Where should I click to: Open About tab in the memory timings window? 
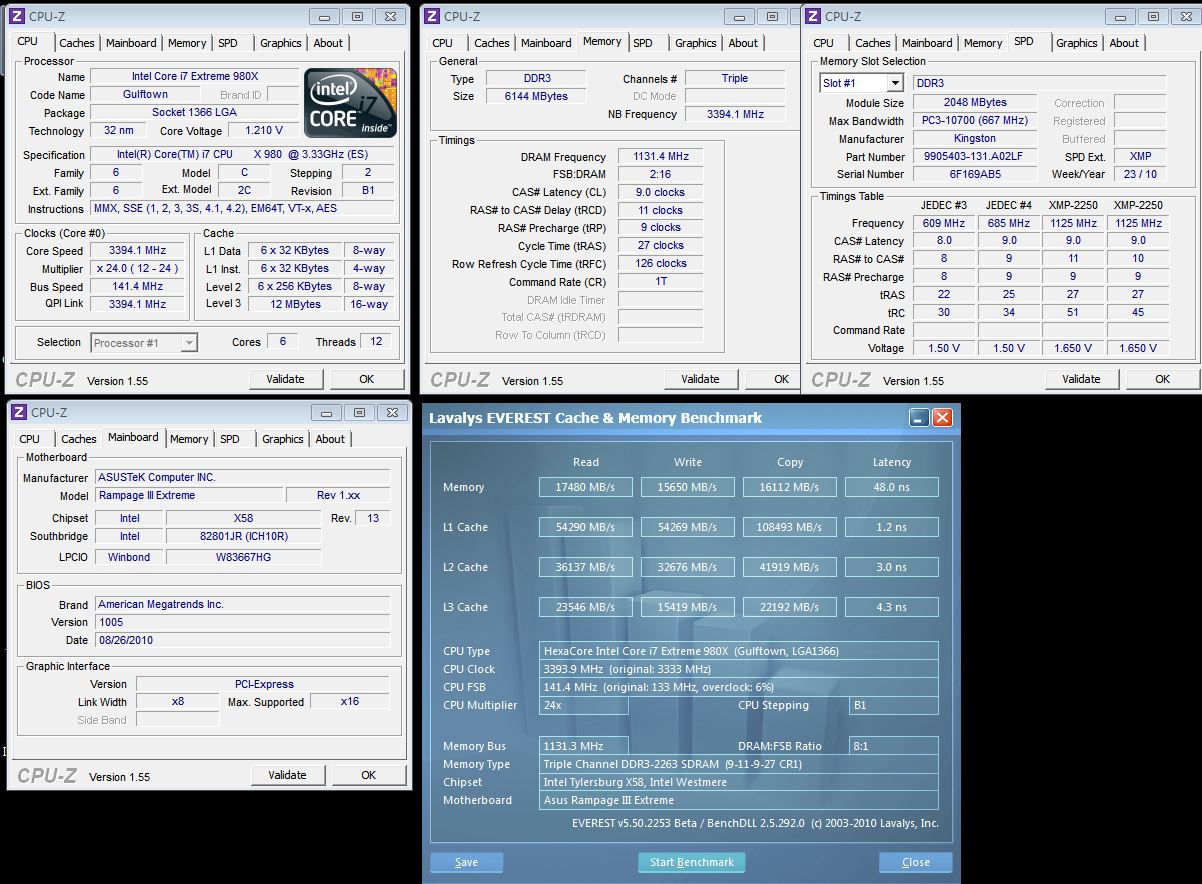(743, 43)
